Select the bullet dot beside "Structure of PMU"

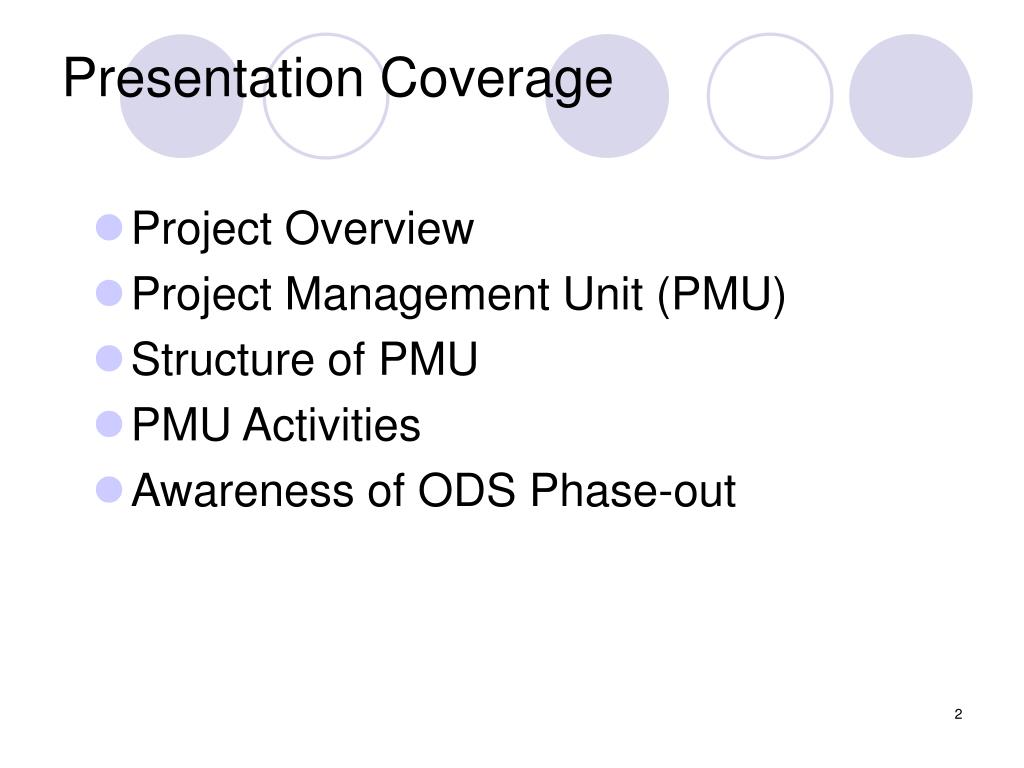(109, 359)
